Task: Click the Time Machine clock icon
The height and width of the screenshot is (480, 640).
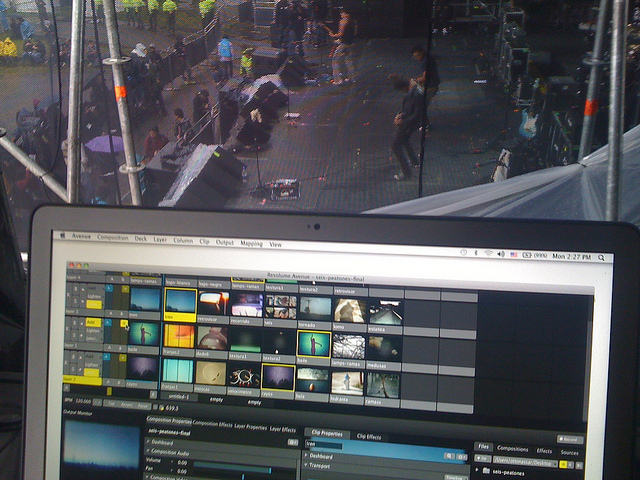Action: point(461,252)
